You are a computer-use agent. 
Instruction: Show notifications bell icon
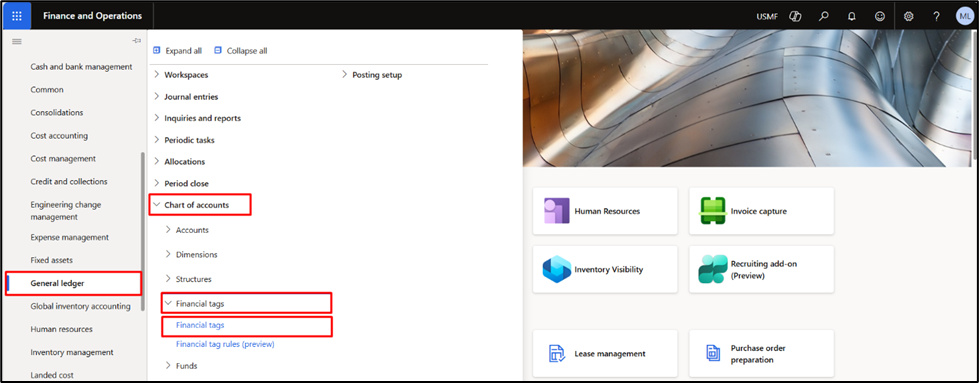[x=852, y=17]
